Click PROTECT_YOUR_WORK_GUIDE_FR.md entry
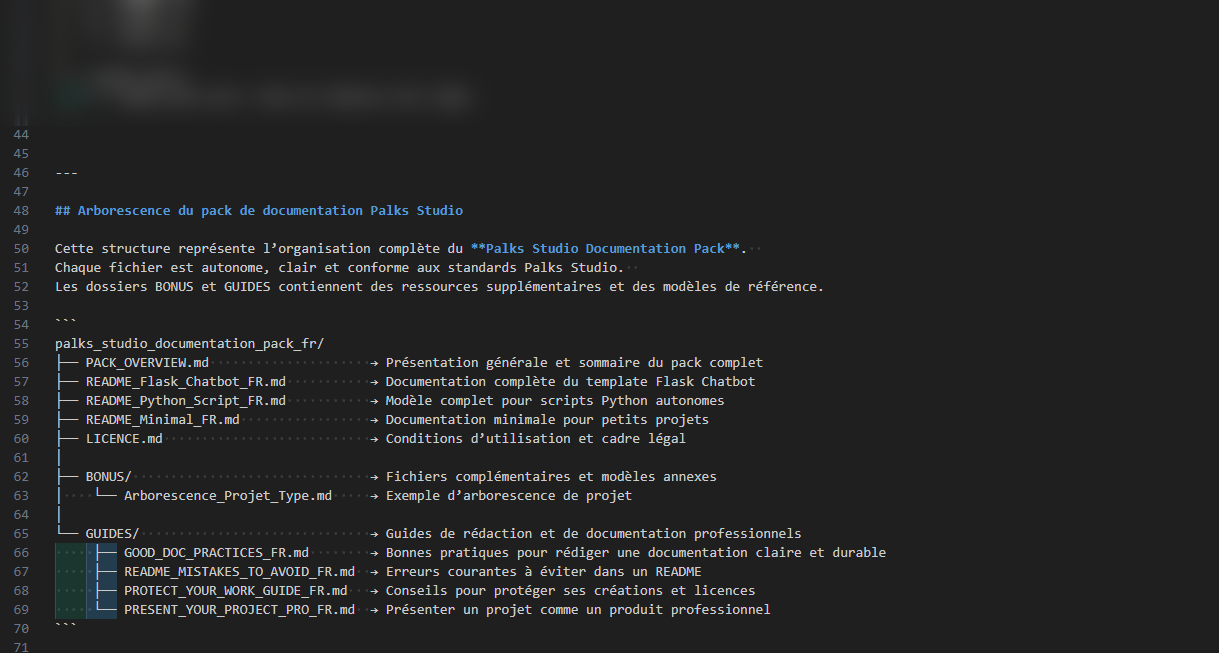This screenshot has height=653, width=1219. click(235, 591)
